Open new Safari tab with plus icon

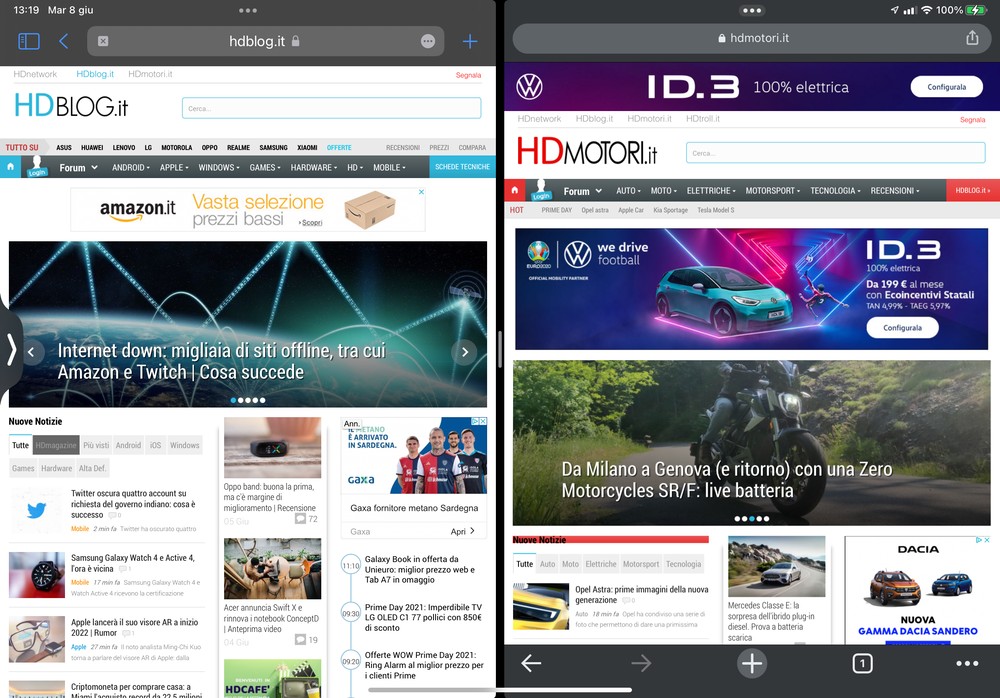click(470, 41)
